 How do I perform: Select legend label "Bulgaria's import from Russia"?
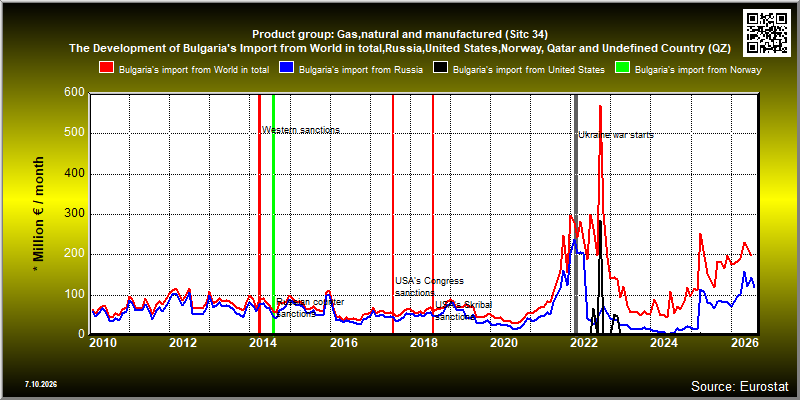[x=361, y=70]
